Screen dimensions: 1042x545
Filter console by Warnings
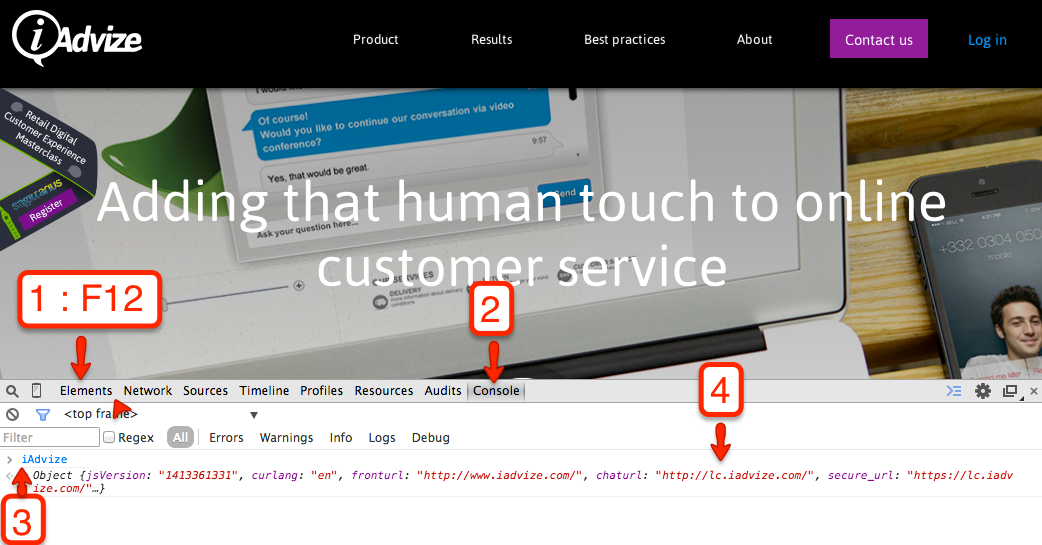point(286,437)
